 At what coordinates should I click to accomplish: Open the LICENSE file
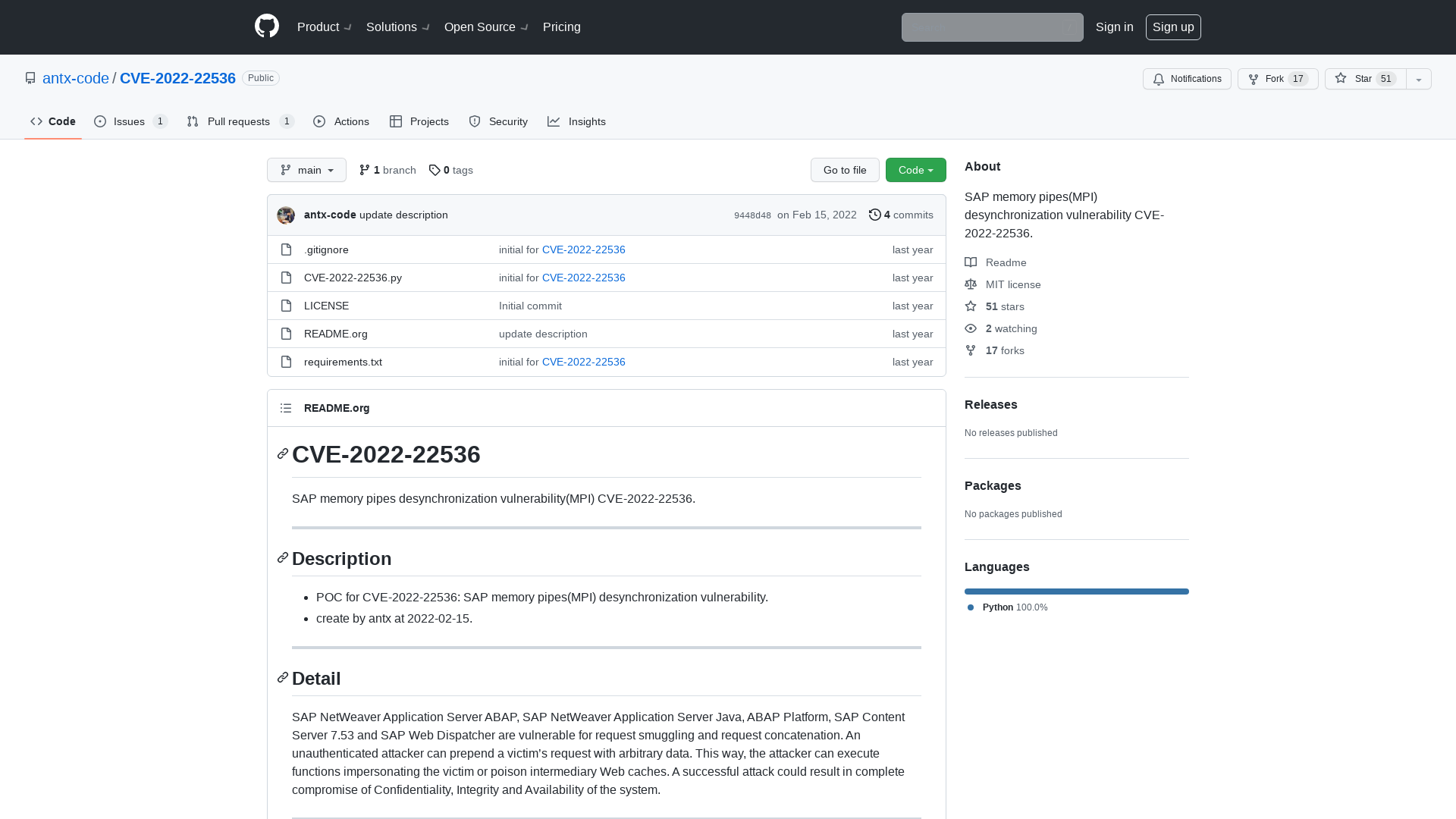(326, 306)
